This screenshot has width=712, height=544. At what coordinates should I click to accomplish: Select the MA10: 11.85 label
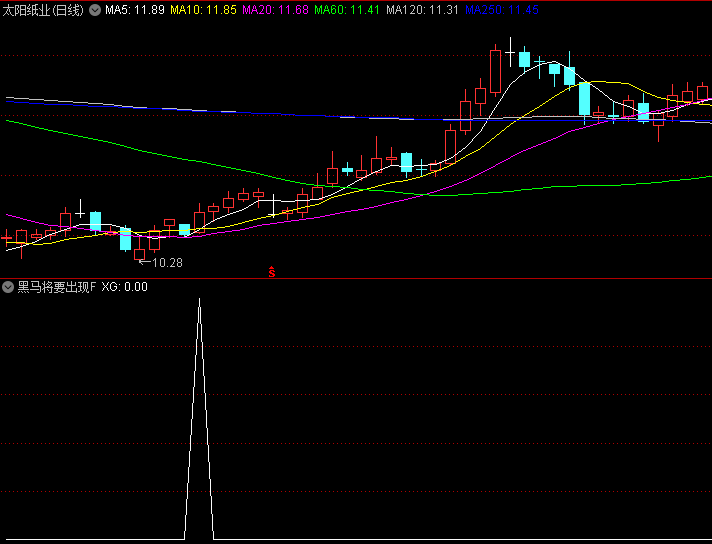203,10
